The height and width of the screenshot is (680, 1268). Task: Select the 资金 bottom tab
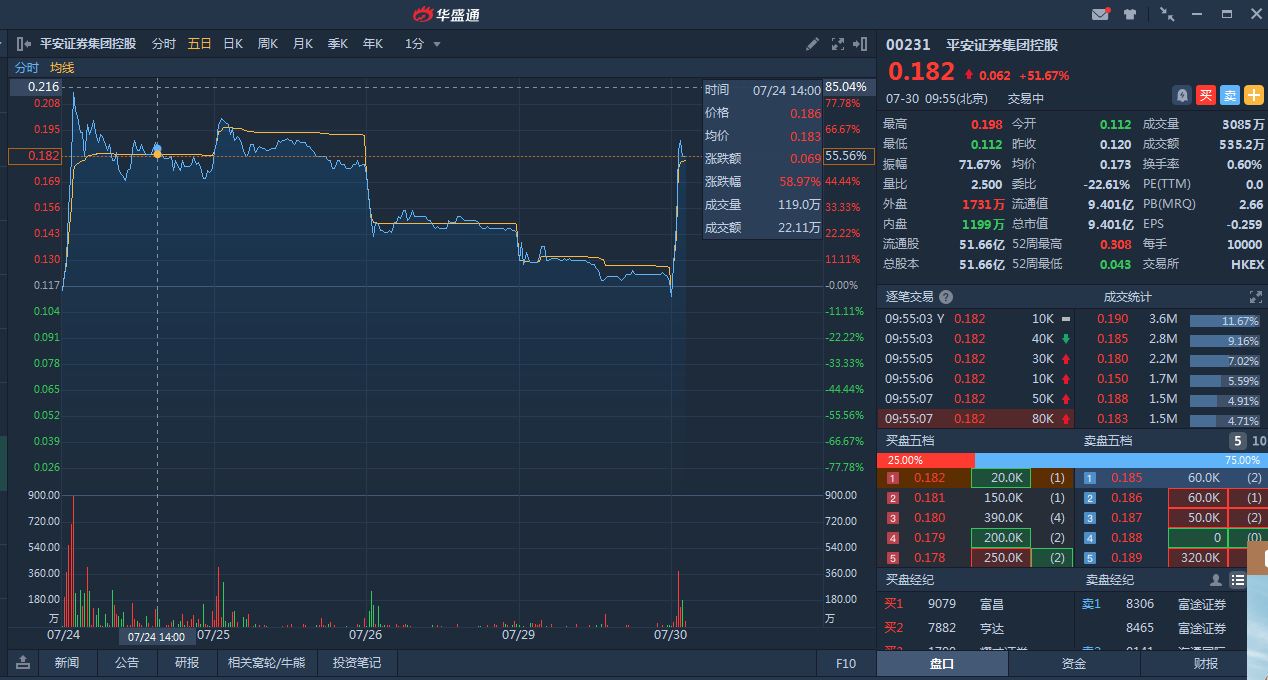(1073, 663)
